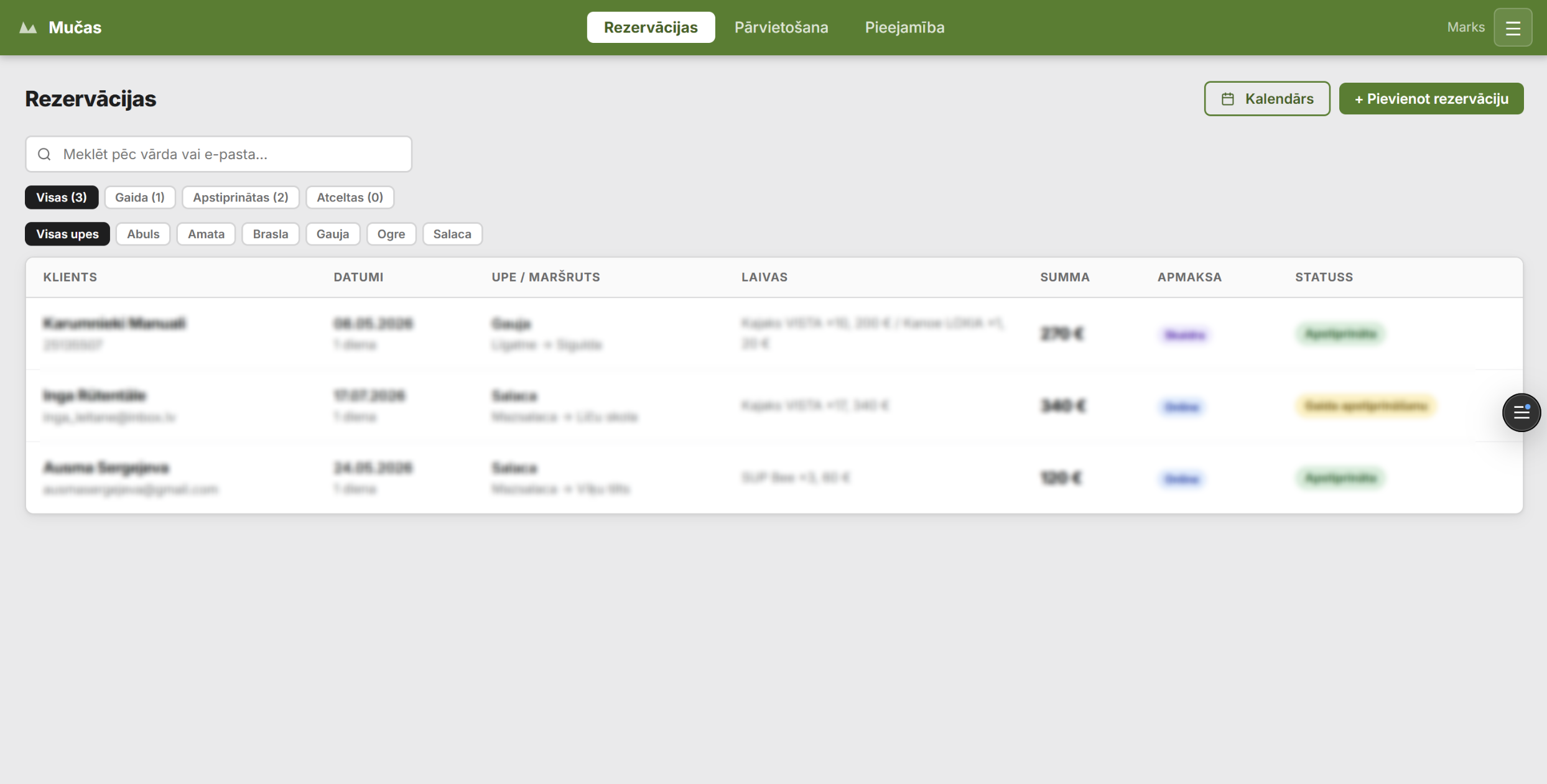Open the Pieejamība tab

[904, 27]
